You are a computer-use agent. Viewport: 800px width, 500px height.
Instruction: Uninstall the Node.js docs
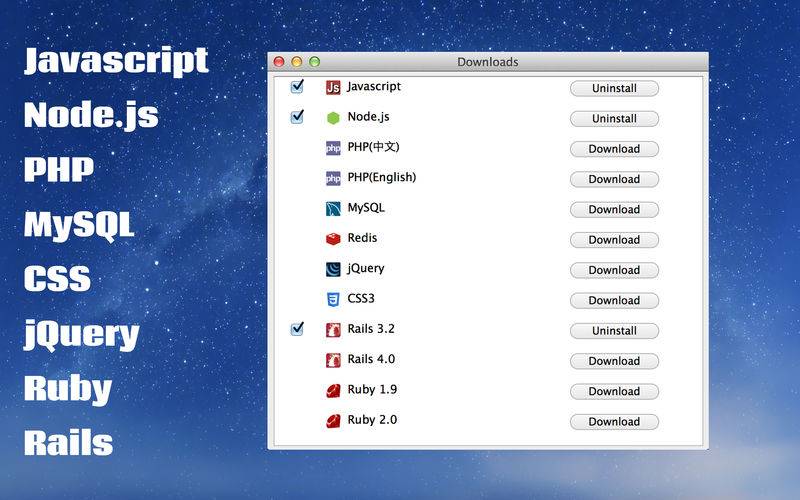click(x=614, y=119)
